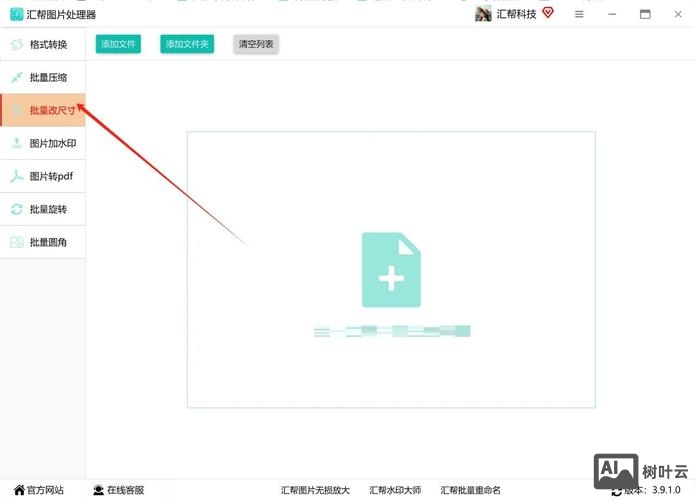Click the home icon beside 官方网站
The width and height of the screenshot is (696, 500).
click(19, 490)
